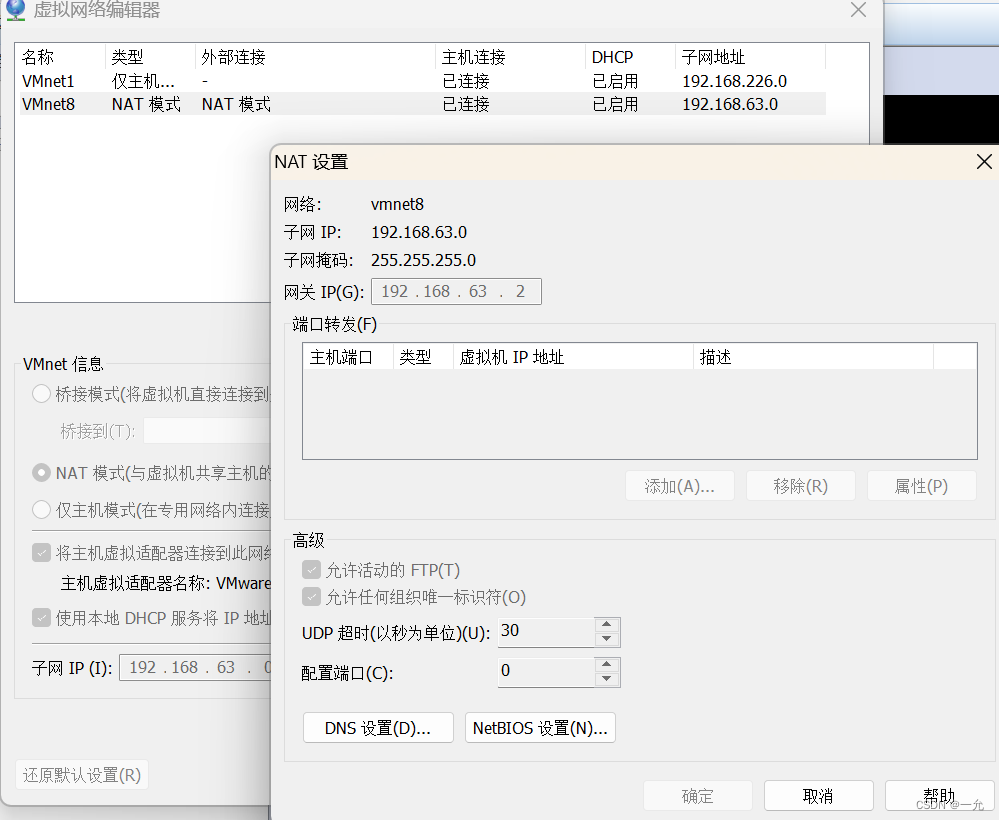The image size is (999, 820).
Task: Click the 移除 button in port forwarding
Action: [x=801, y=485]
